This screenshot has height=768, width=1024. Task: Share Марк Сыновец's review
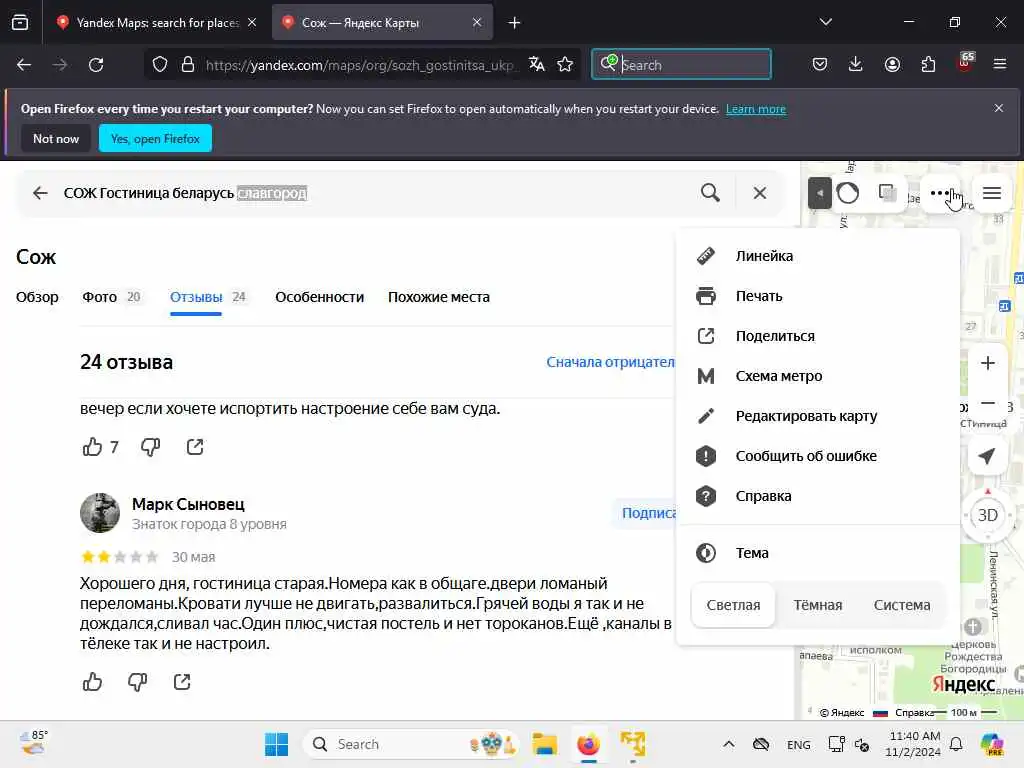point(182,682)
